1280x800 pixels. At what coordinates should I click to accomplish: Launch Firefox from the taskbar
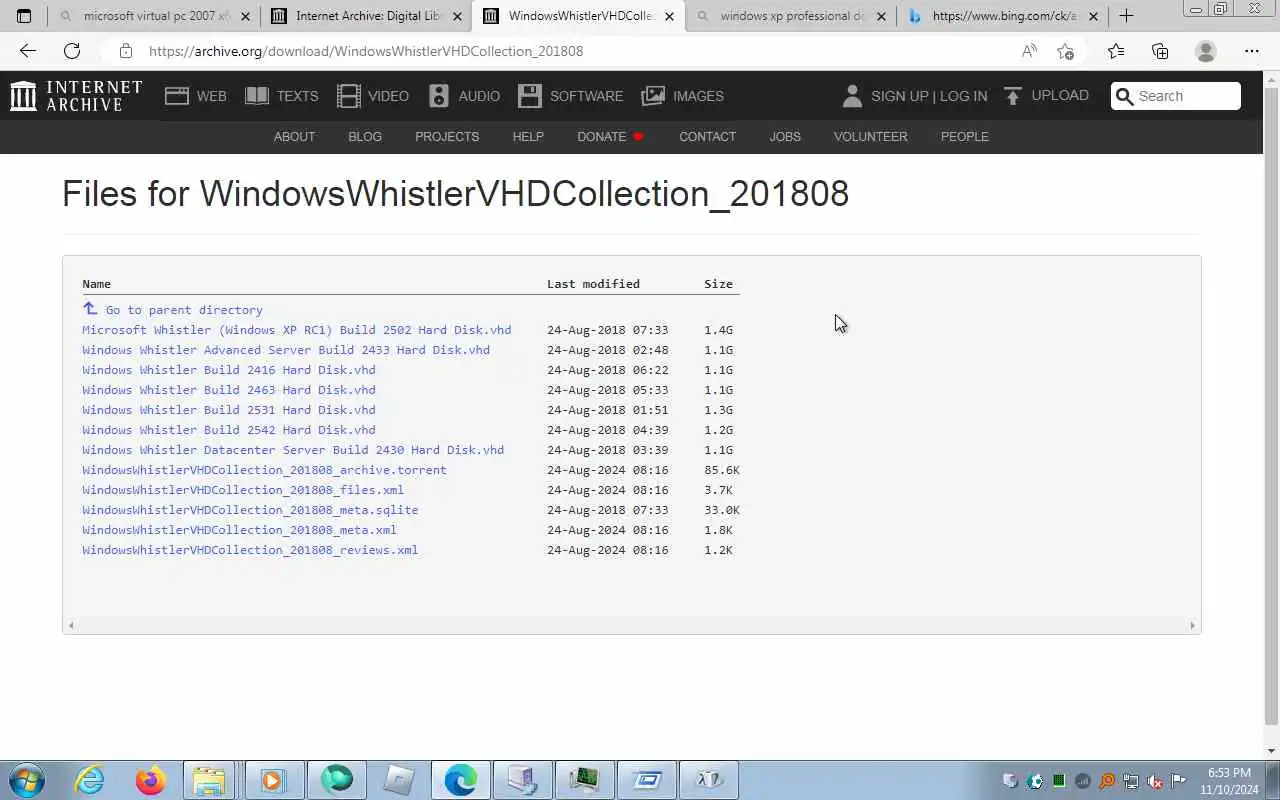[151, 780]
